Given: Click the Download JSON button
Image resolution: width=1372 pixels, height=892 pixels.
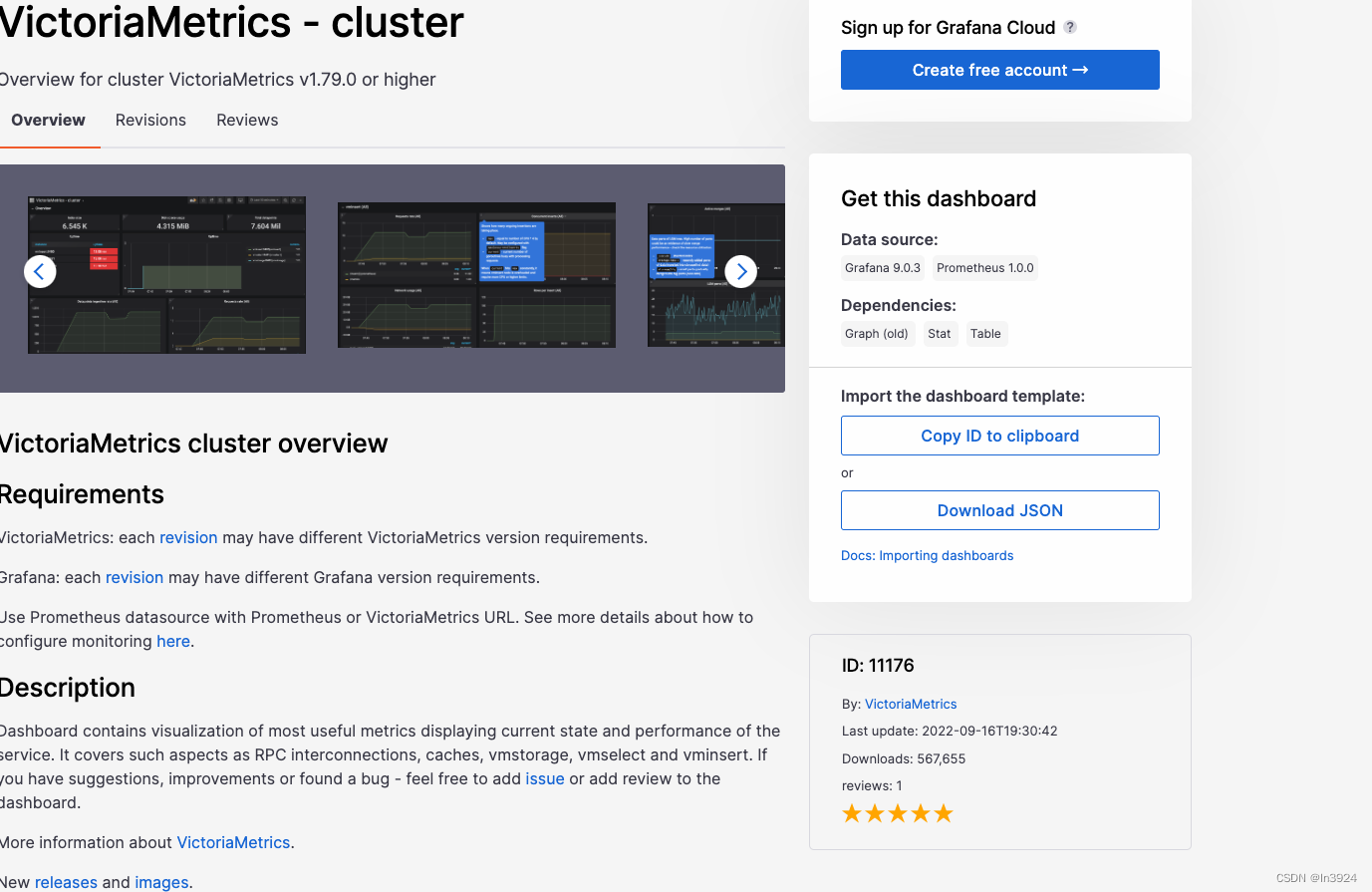Looking at the screenshot, I should coord(1000,510).
